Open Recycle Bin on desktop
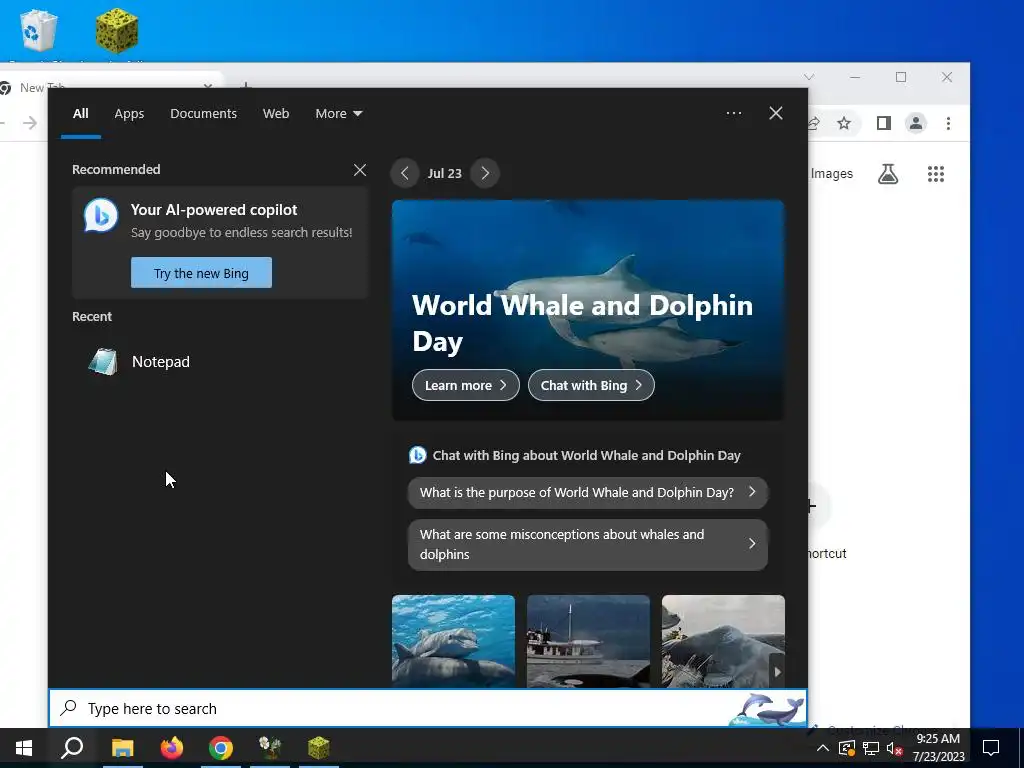Screen dimensions: 1024x768 (x=39, y=31)
